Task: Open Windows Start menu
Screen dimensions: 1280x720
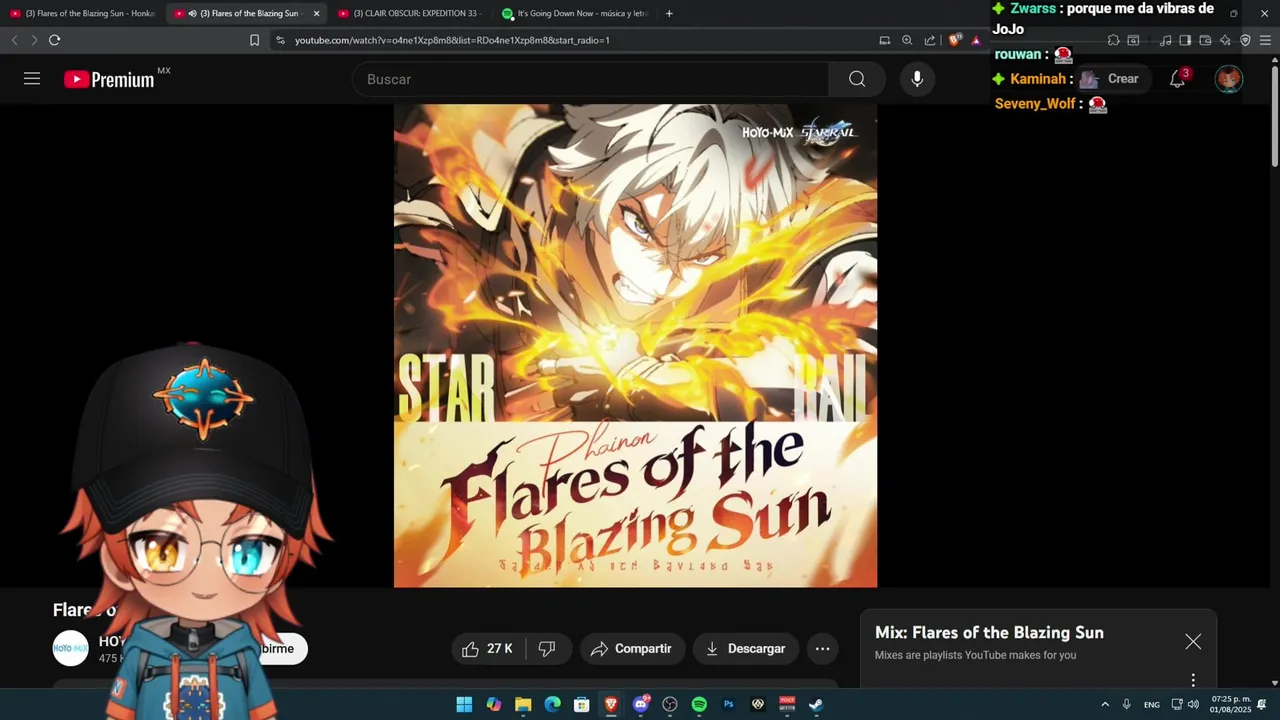Action: point(464,704)
